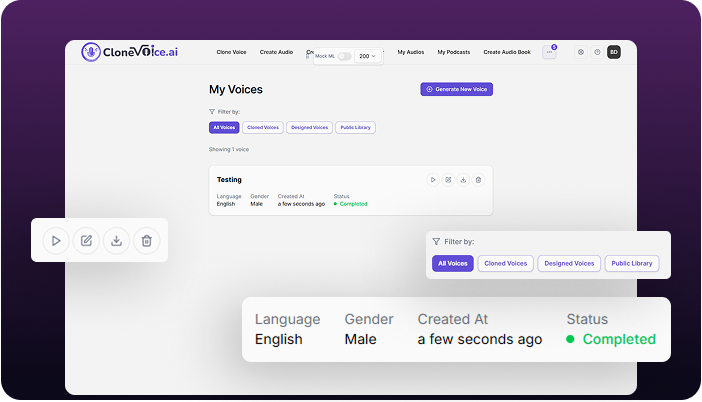Click the Generate New Voice button
Viewport: 702px width, 402px height.
[x=456, y=89]
